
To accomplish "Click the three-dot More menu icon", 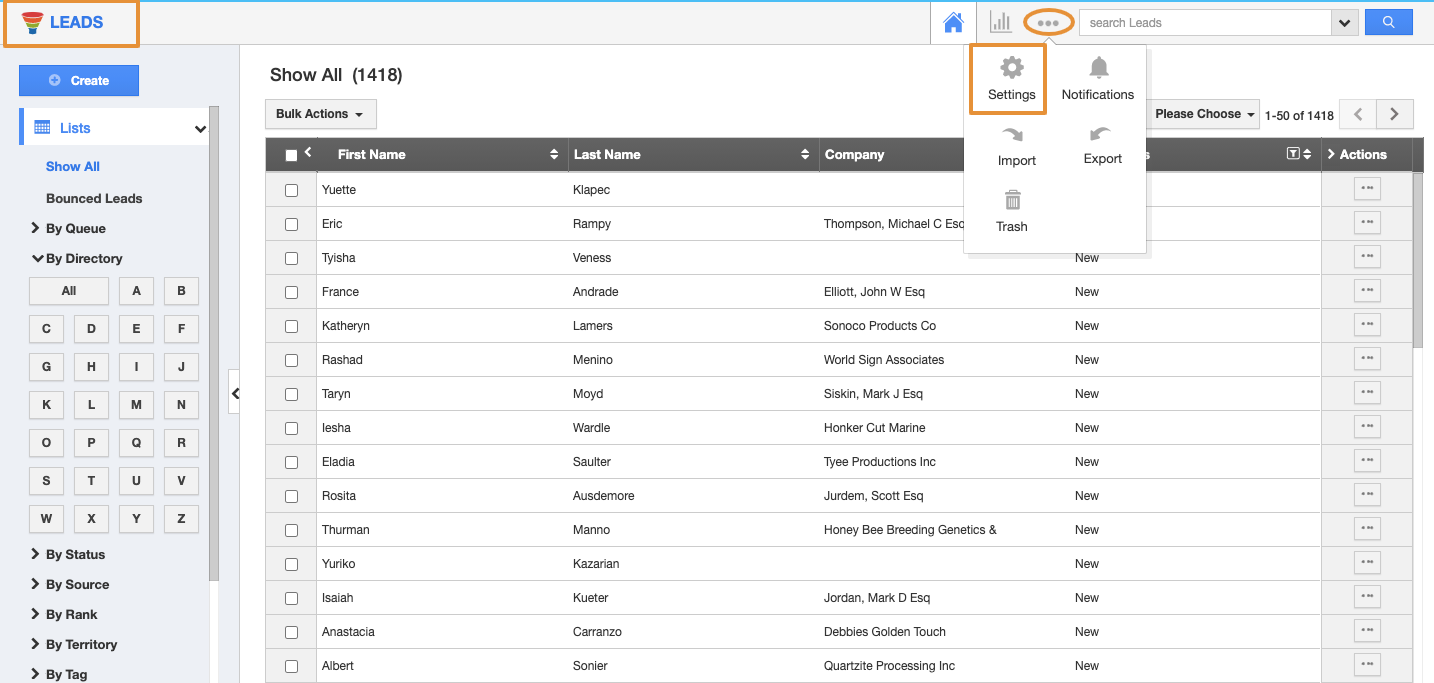I will pos(1048,22).
